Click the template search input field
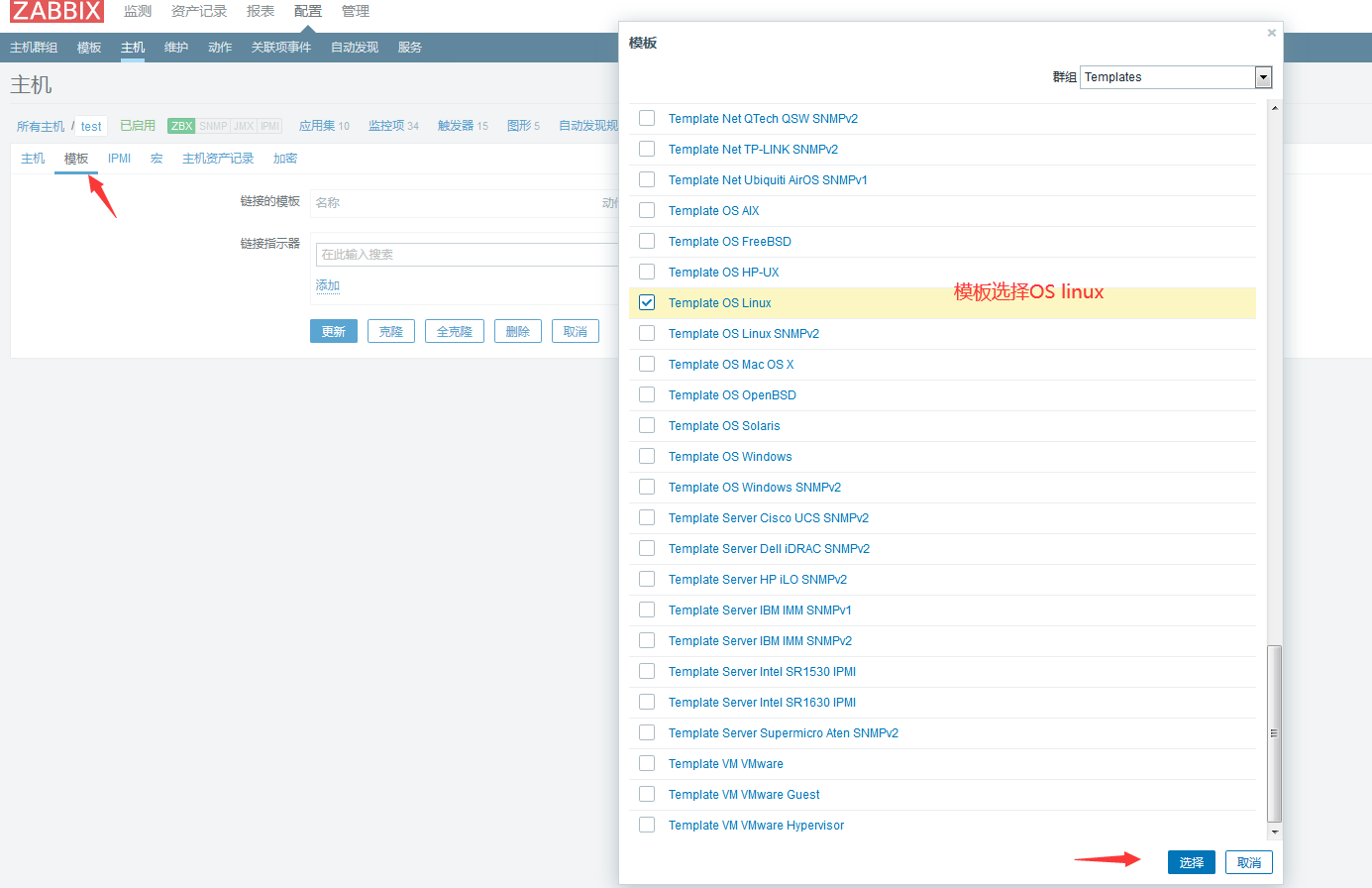The image size is (1372, 888). pyautogui.click(x=466, y=255)
